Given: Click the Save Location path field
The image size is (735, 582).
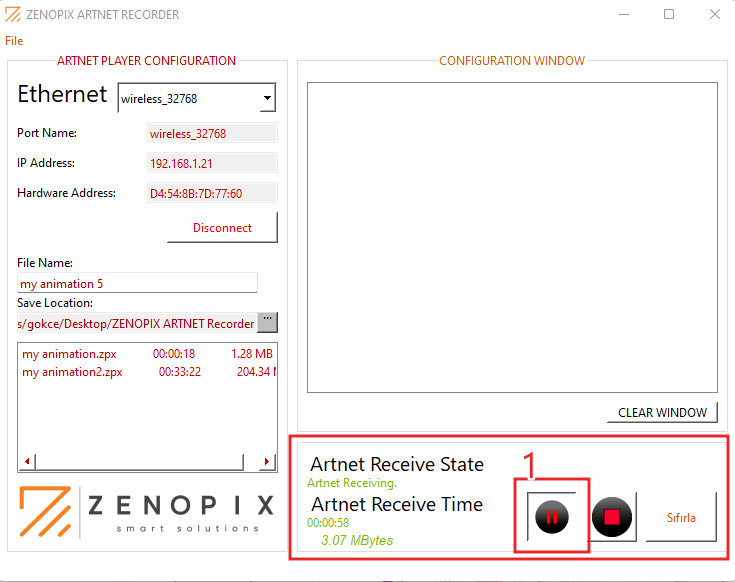Looking at the screenshot, I should [x=136, y=323].
